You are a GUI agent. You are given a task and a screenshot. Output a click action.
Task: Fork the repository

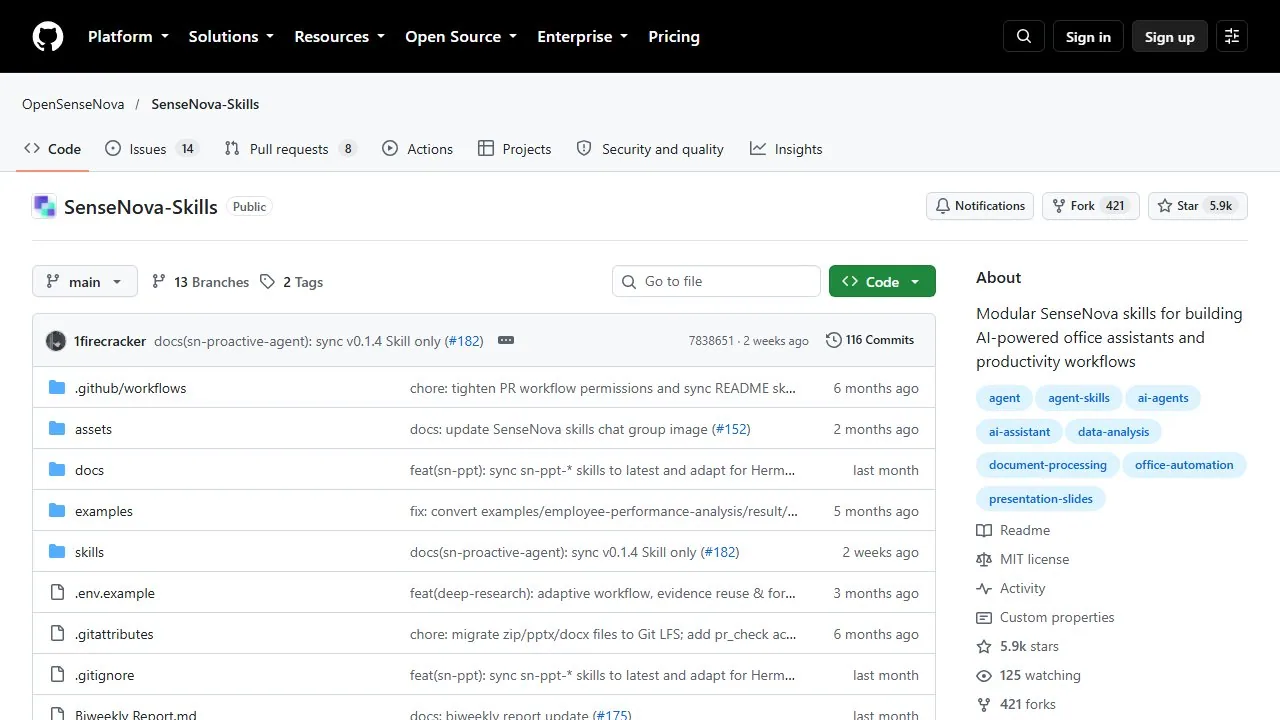point(1091,206)
